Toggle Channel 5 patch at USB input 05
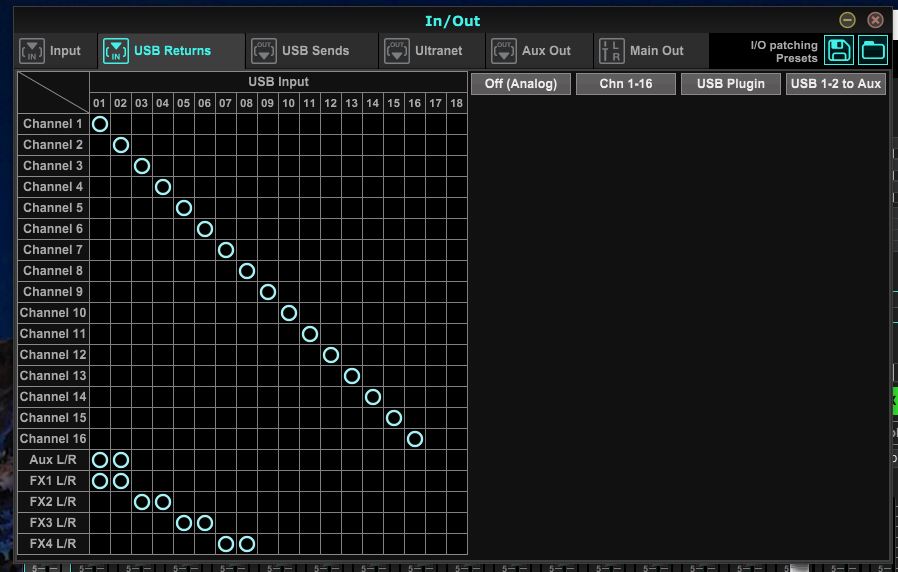The image size is (898, 572). coord(184,208)
